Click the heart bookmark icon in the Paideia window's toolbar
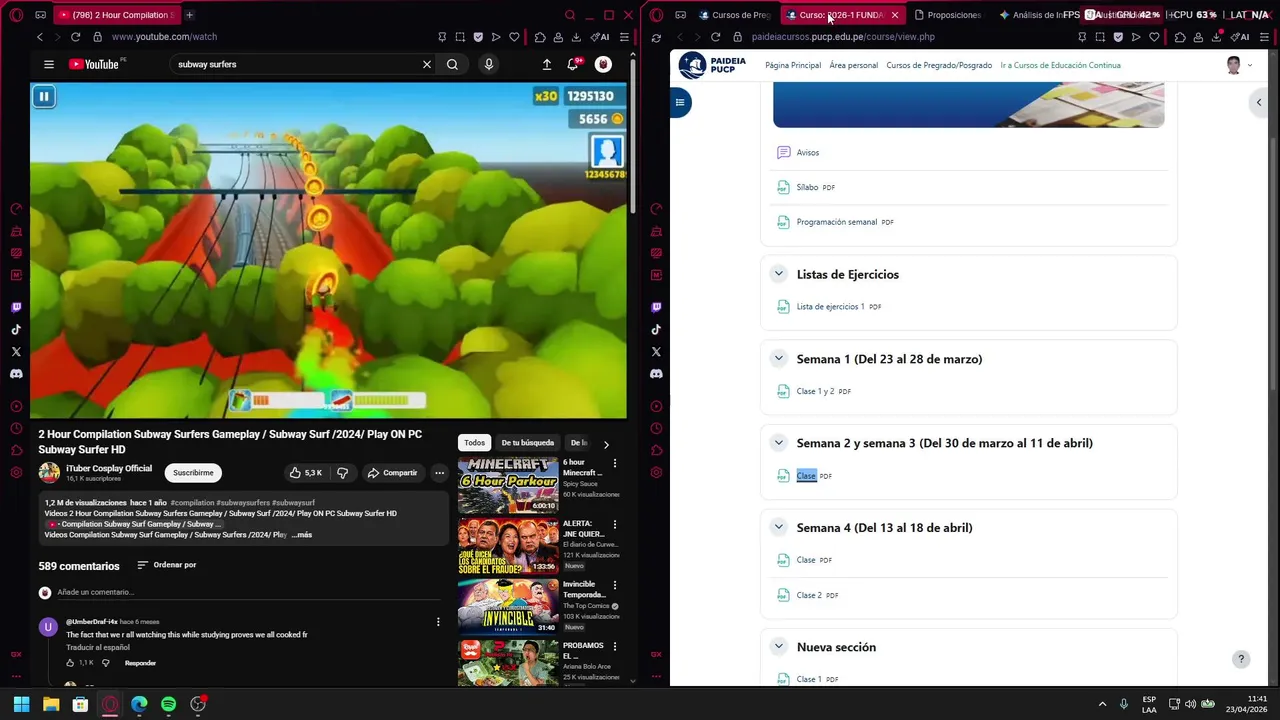This screenshot has width=1280, height=720. tap(1154, 37)
